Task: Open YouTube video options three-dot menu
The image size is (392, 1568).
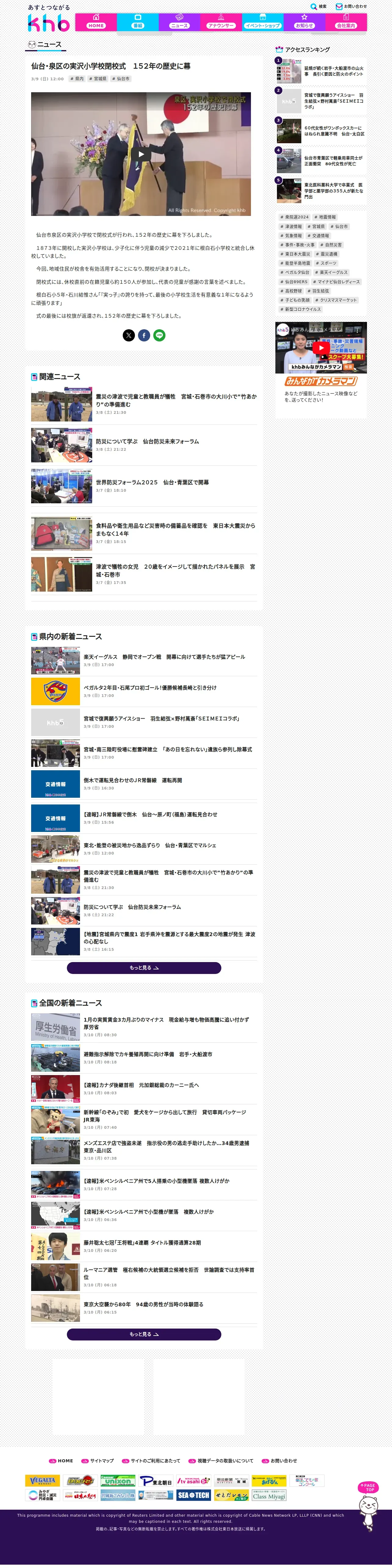Action: [357, 330]
